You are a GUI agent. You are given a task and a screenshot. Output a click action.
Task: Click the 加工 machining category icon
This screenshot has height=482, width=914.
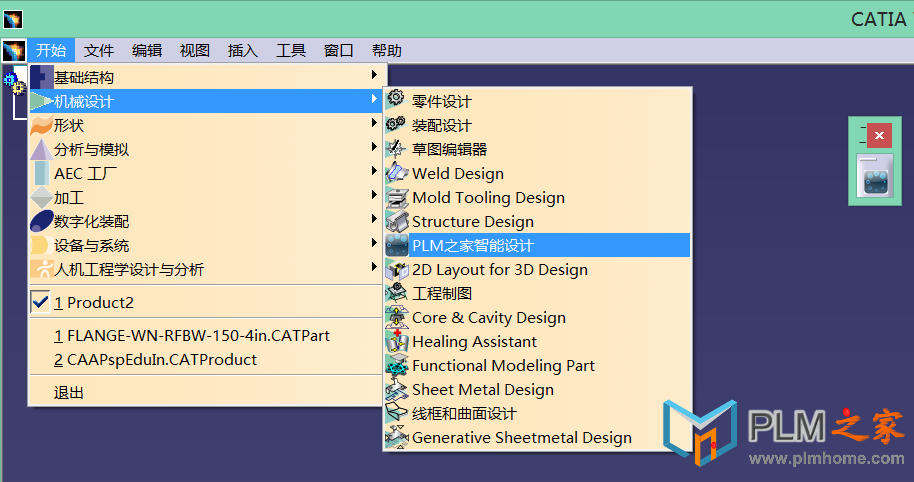tap(41, 198)
